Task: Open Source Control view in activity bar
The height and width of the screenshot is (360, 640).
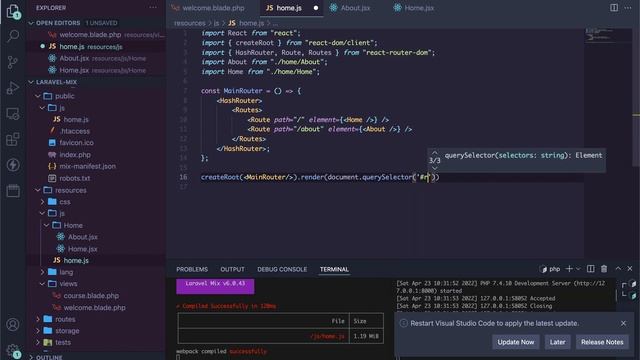Action: pyautogui.click(x=13, y=62)
